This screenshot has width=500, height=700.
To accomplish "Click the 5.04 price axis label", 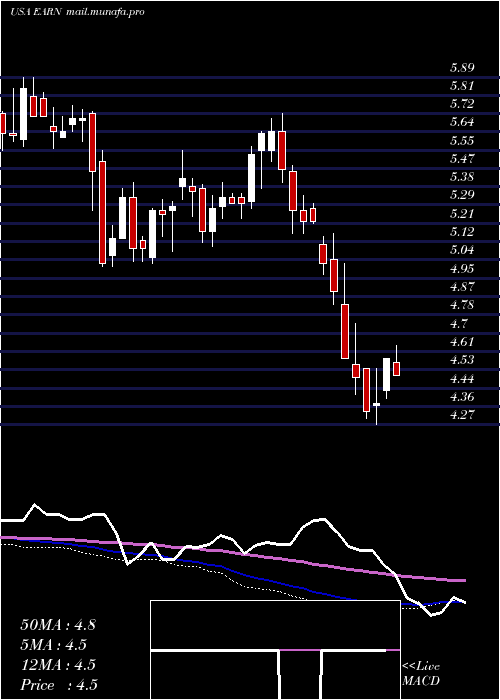I will (x=462, y=250).
